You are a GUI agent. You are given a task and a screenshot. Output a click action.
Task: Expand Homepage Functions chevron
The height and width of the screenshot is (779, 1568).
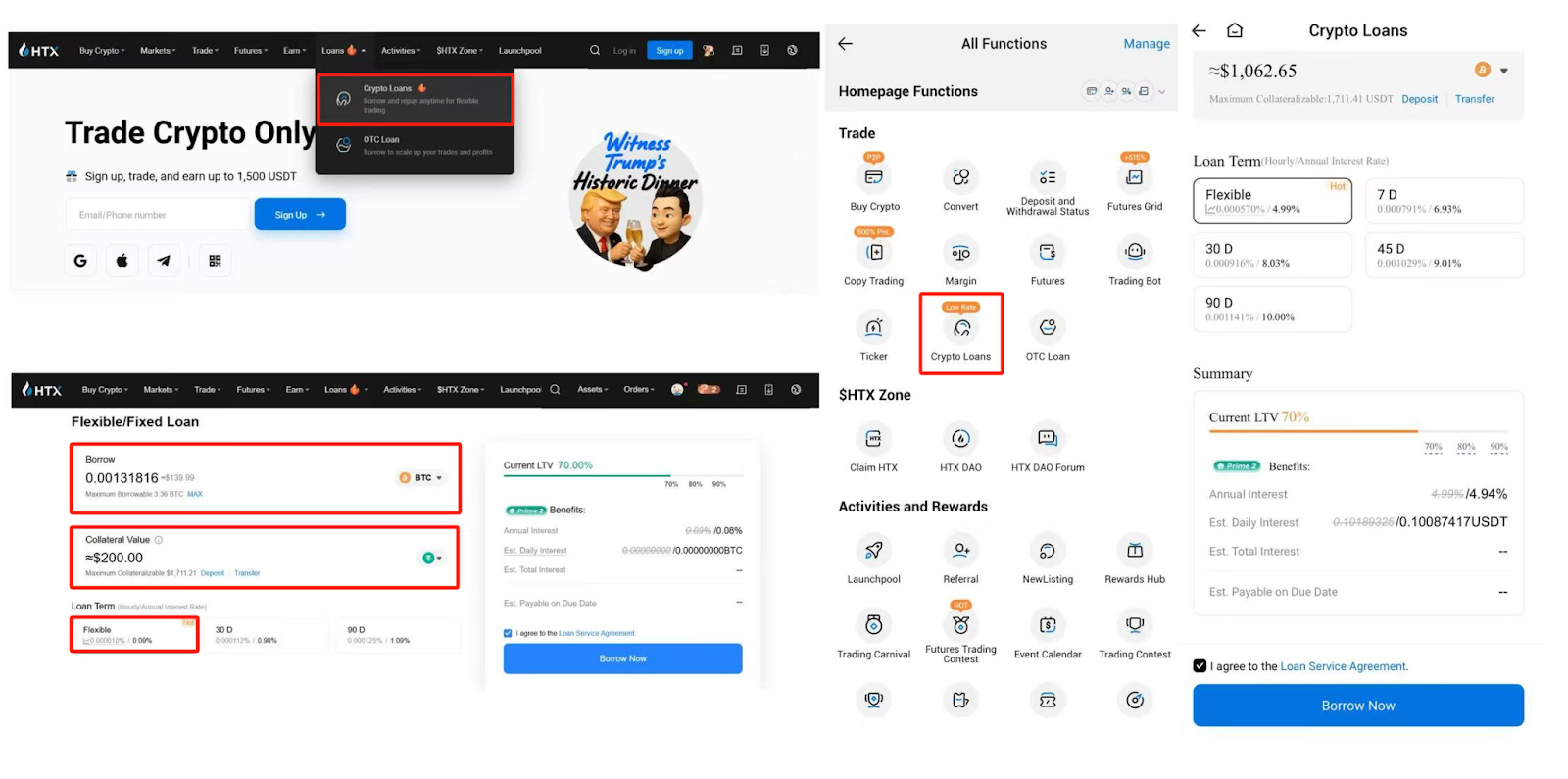(1162, 91)
